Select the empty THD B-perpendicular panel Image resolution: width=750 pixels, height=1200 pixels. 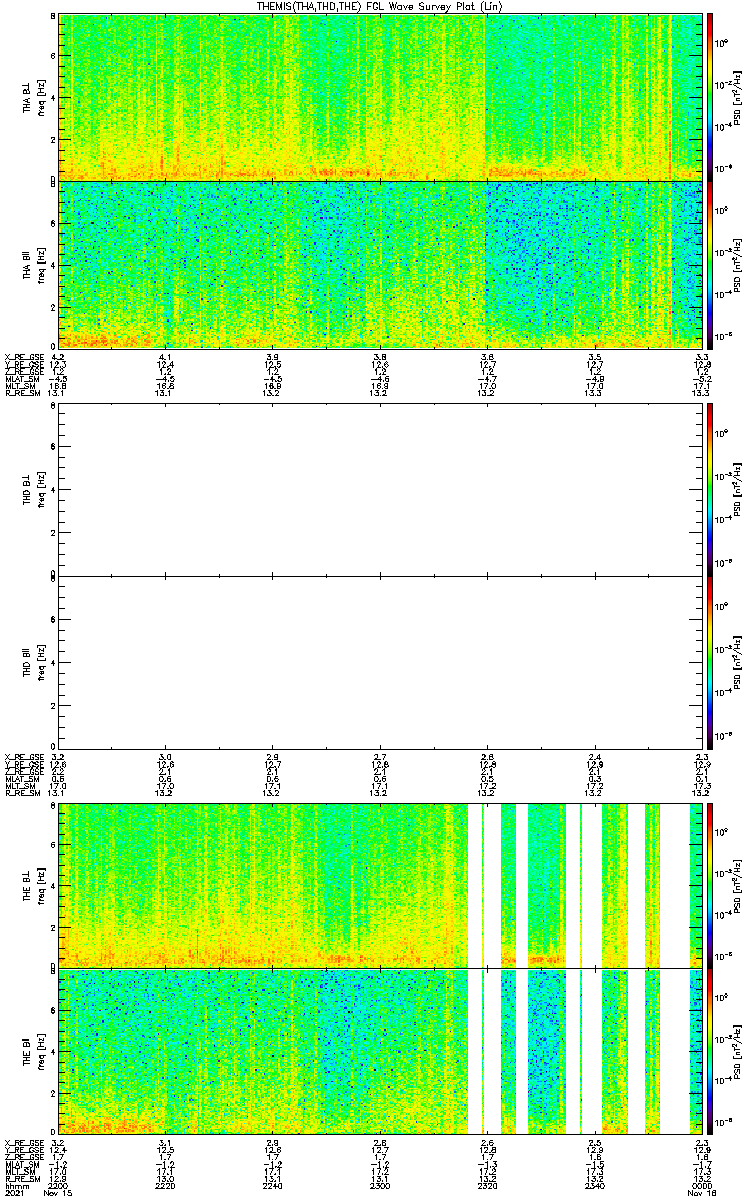click(x=381, y=490)
